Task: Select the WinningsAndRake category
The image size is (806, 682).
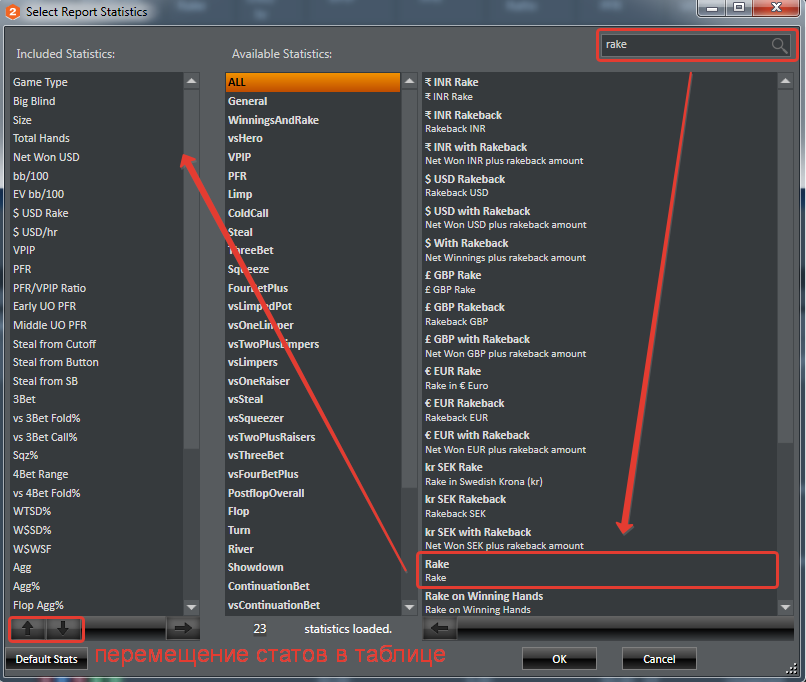Action: [312, 120]
